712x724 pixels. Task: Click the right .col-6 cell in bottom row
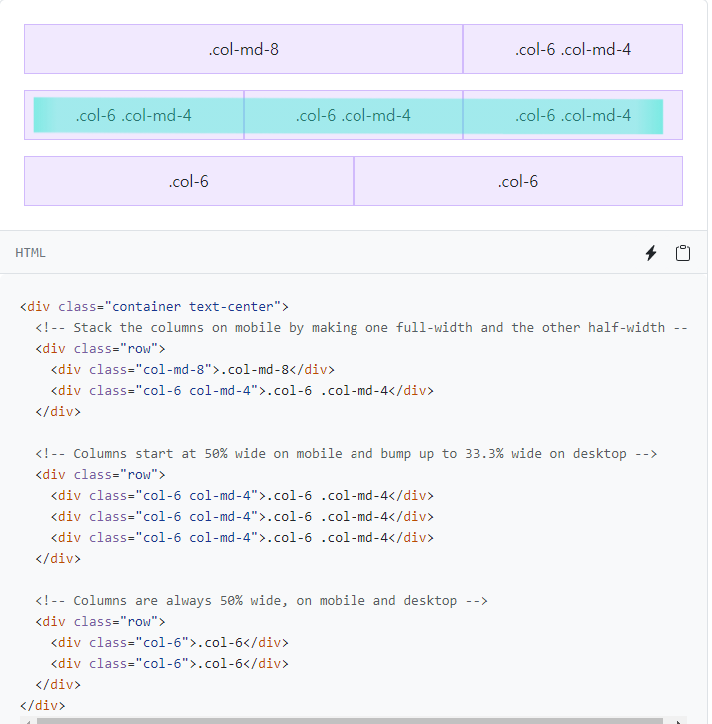click(518, 181)
